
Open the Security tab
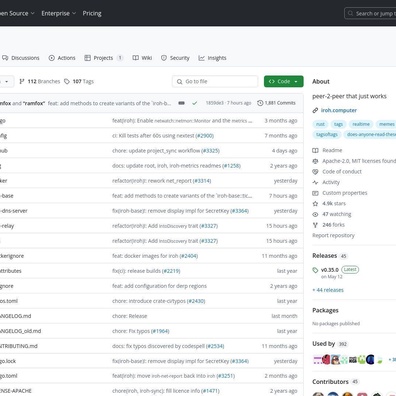coord(175,58)
